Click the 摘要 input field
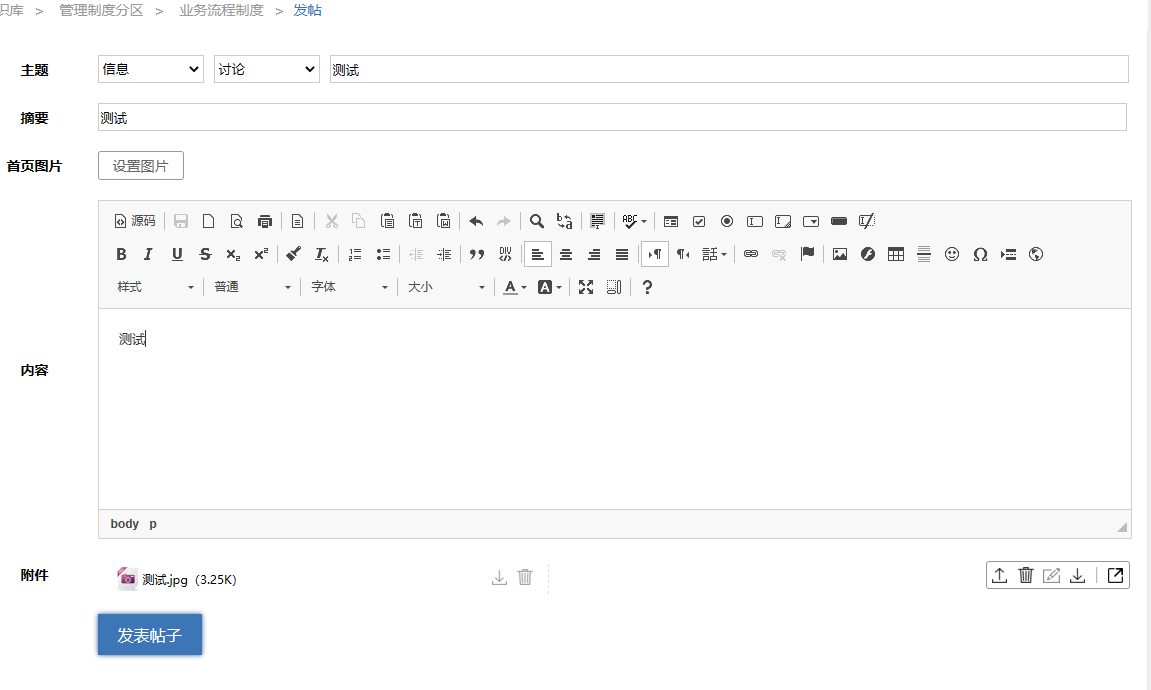Image resolution: width=1151 pixels, height=690 pixels. click(612, 117)
